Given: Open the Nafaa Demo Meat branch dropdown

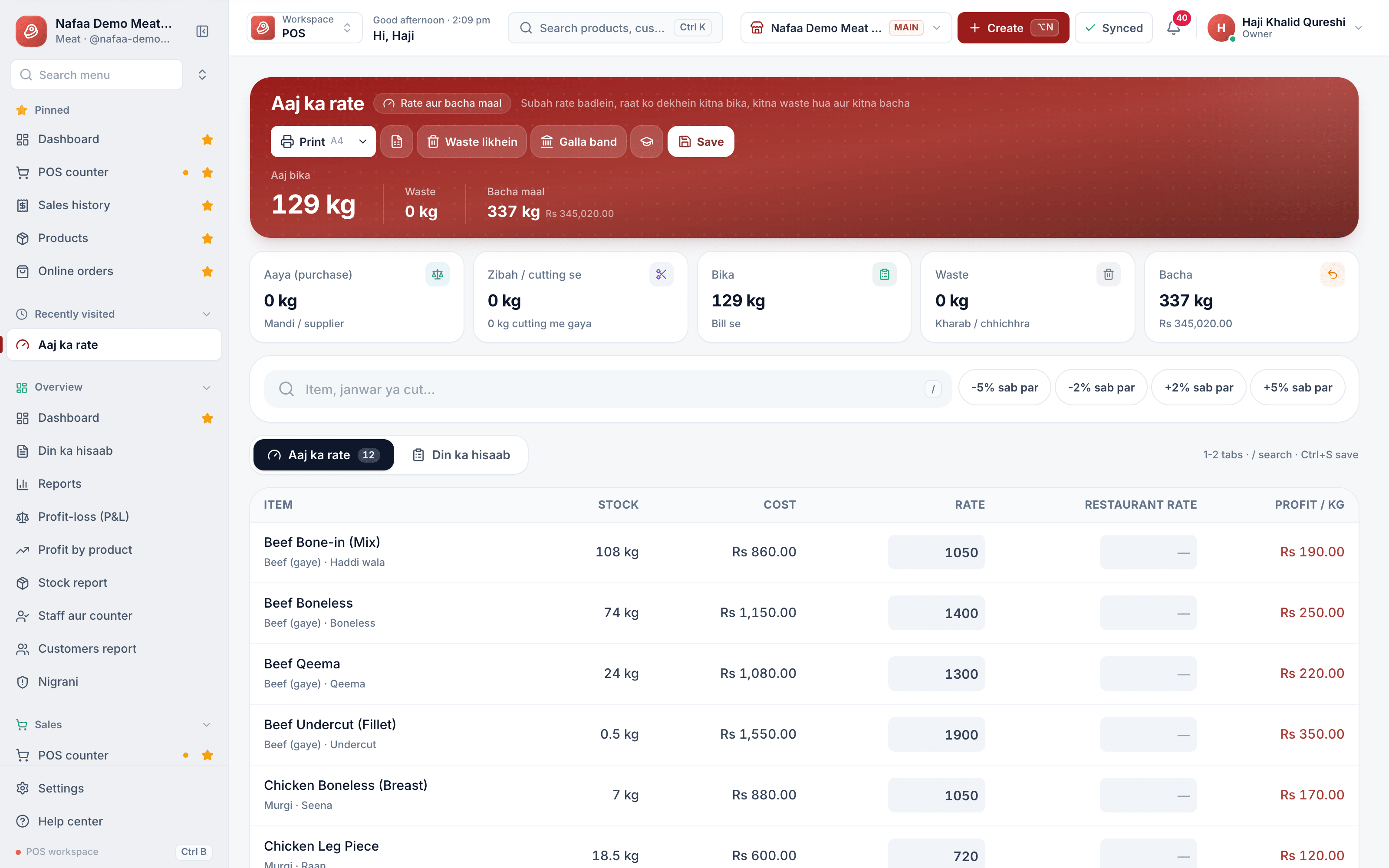Looking at the screenshot, I should pyautogui.click(x=846, y=27).
